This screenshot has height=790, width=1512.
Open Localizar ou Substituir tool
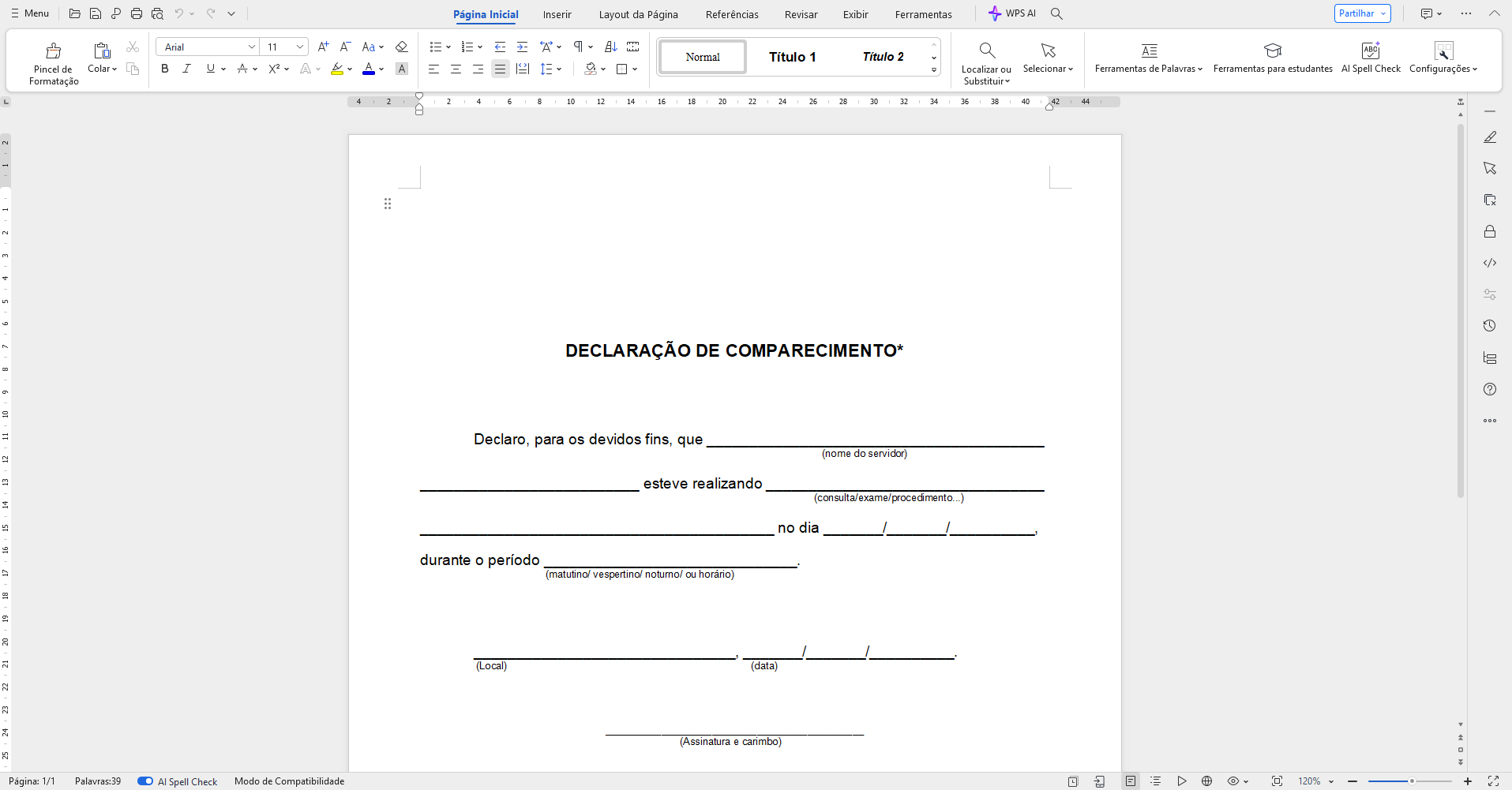click(986, 63)
